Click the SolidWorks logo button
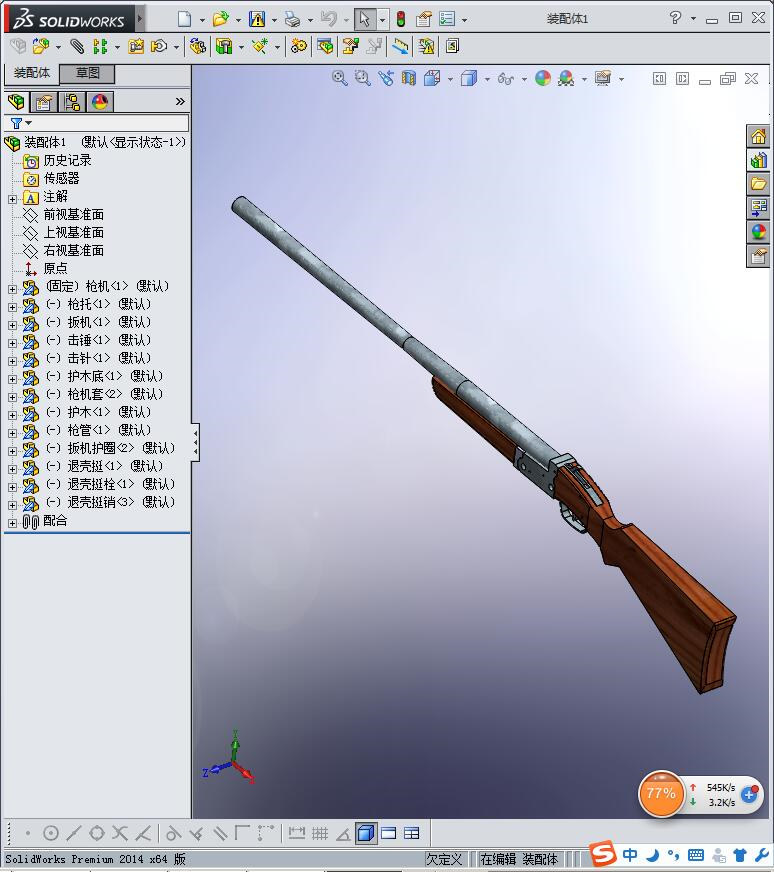The height and width of the screenshot is (872, 774). 70,19
